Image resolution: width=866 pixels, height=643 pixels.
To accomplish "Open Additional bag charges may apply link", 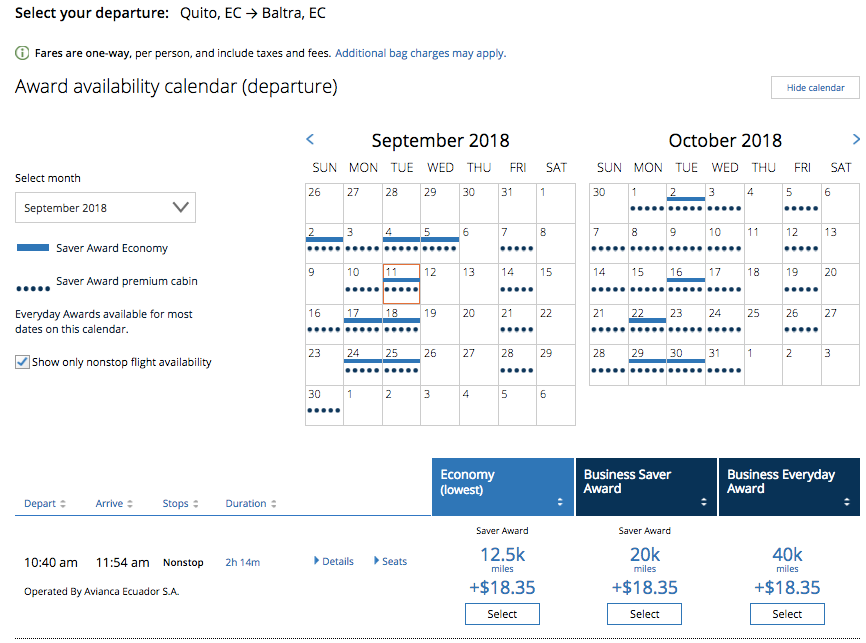I will click(x=420, y=53).
